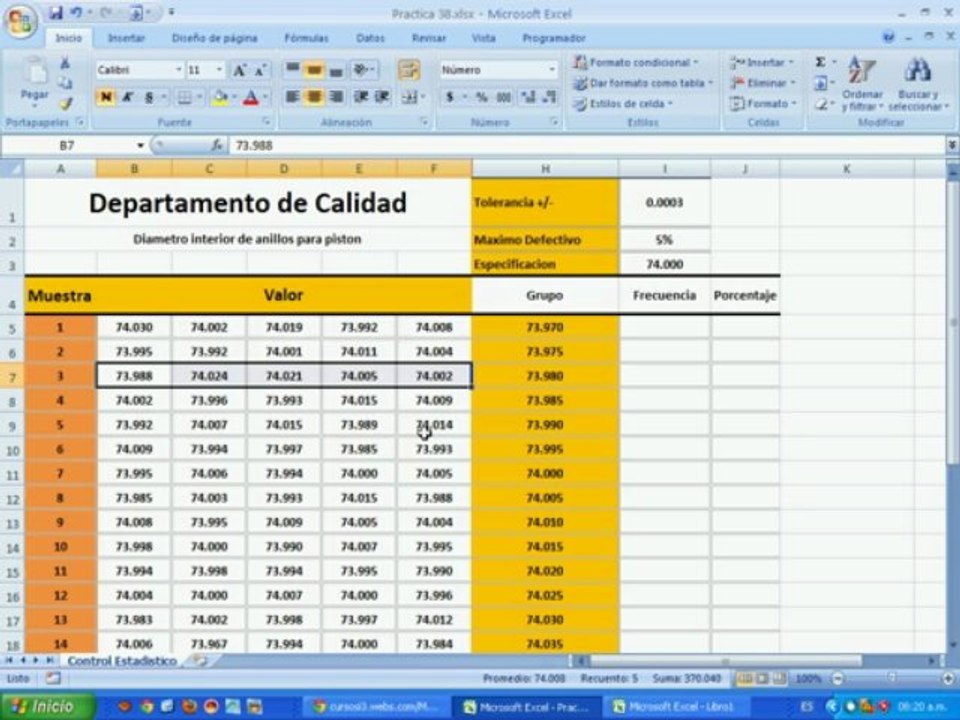Click the Windows Inicio start button
This screenshot has width=960, height=720.
click(x=47, y=706)
